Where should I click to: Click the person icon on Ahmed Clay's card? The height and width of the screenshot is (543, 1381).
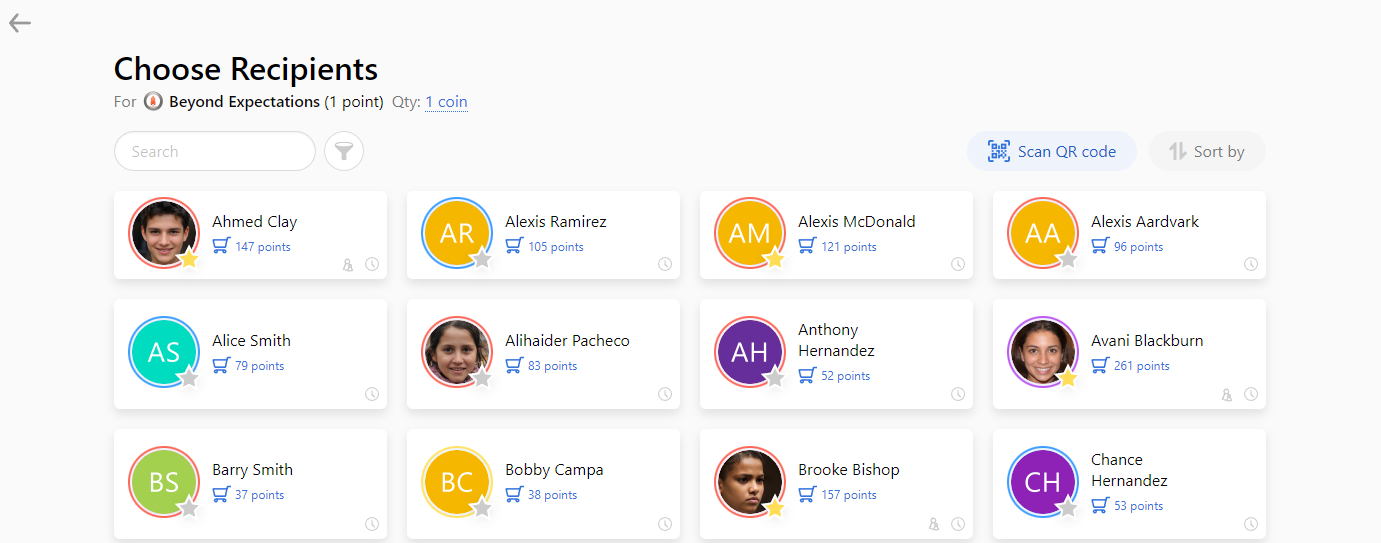coord(348,265)
